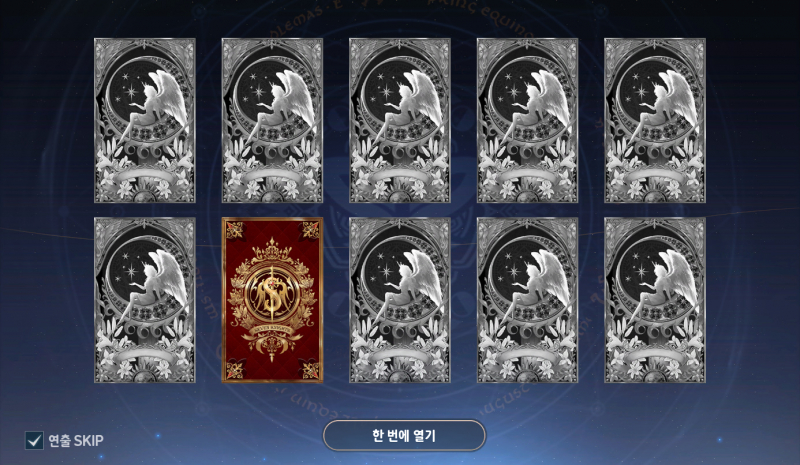
Task: Open the fourth silver card in bottom row
Action: click(x=528, y=300)
